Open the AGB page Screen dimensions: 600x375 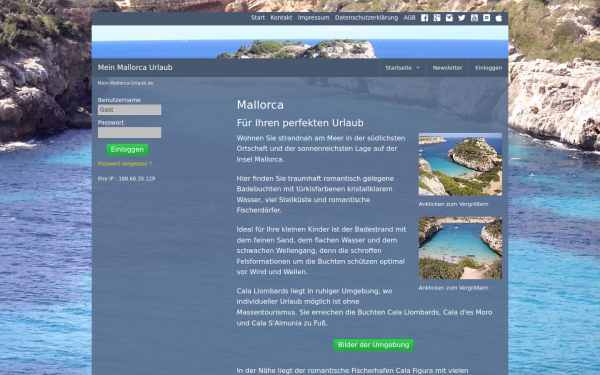(x=409, y=18)
